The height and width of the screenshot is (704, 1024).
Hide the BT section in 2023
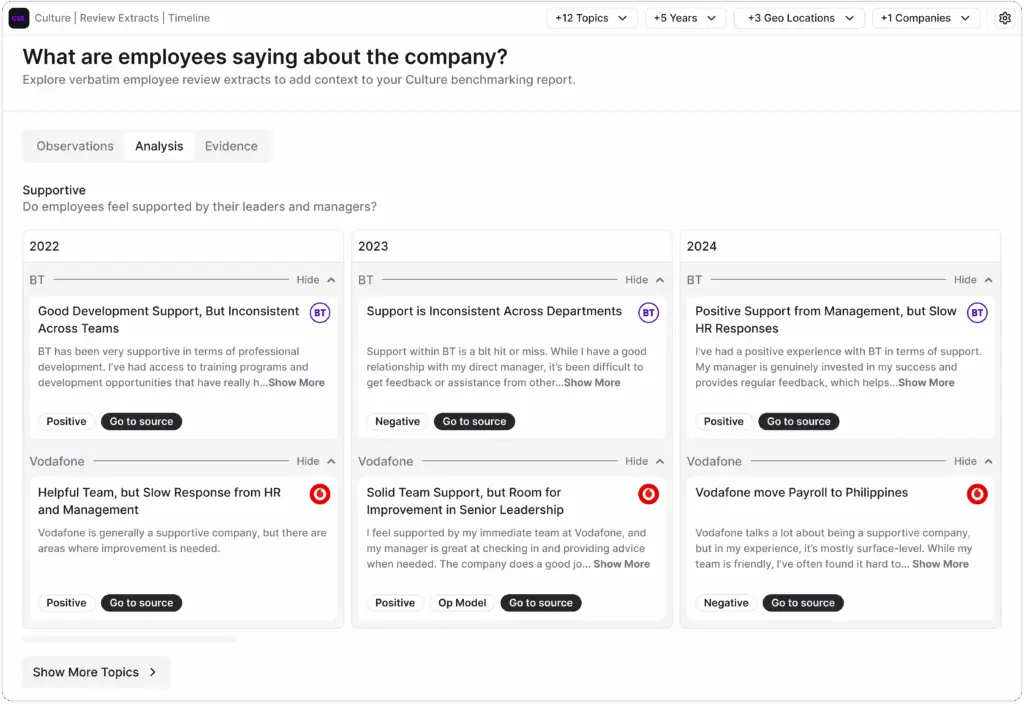pyautogui.click(x=645, y=280)
